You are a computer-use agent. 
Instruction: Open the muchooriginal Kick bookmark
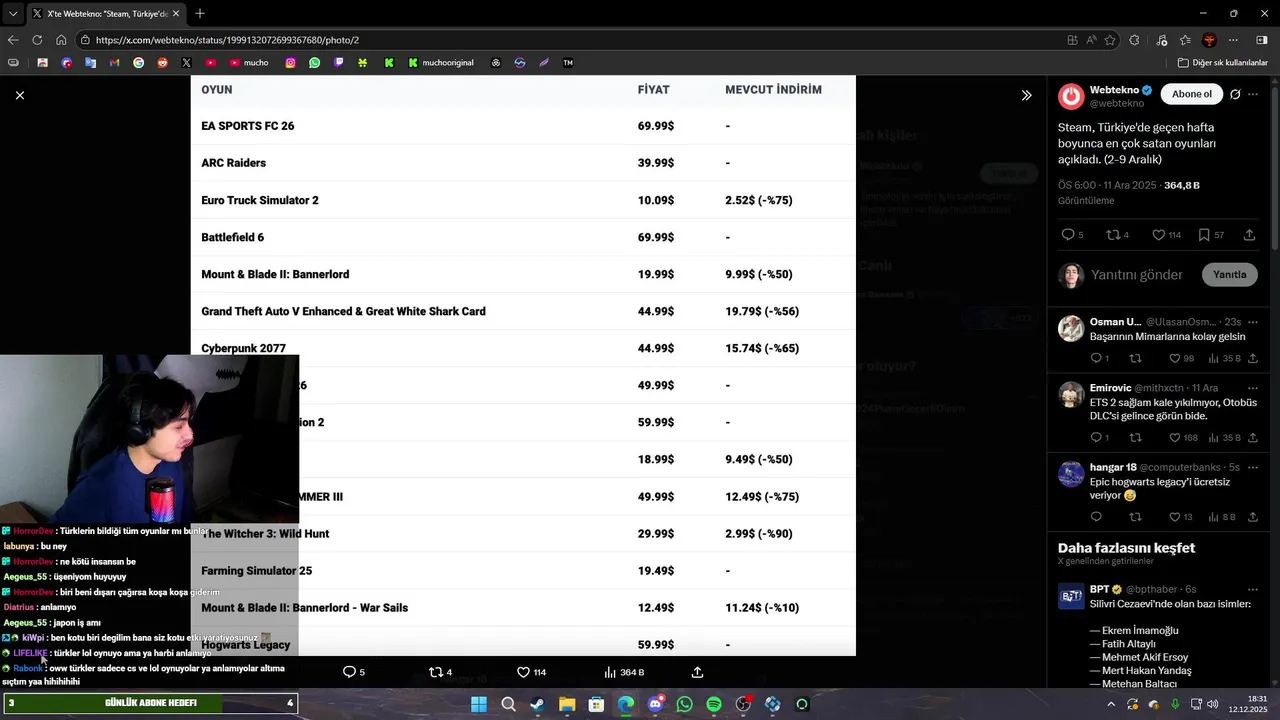coord(441,62)
